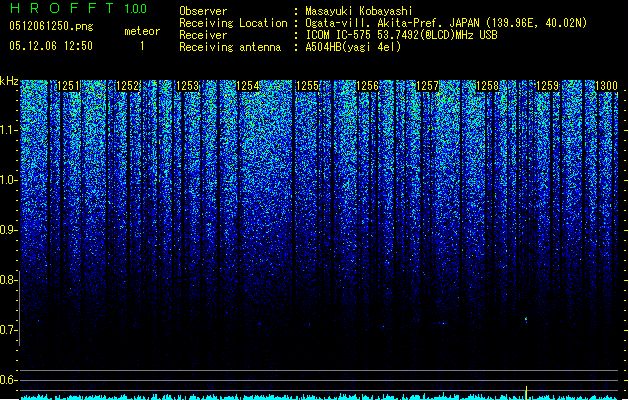The image size is (629, 400).
Task: Click the Ogata-vill. Akita-Pref. JAPAN location text
Action: 446,23
